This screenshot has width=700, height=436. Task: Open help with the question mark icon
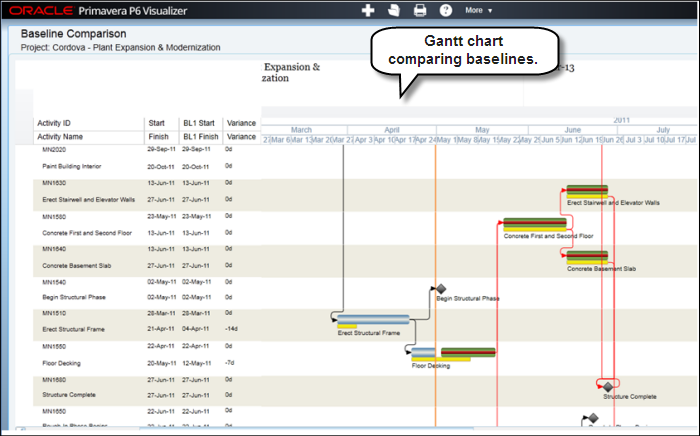pyautogui.click(x=446, y=10)
